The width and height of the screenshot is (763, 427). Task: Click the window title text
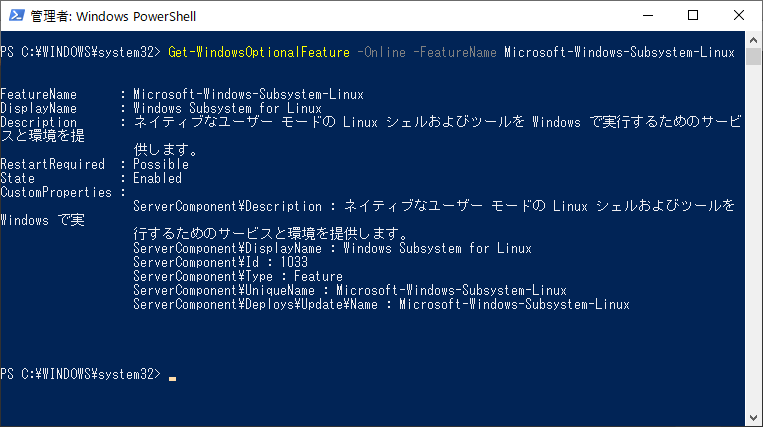click(x=113, y=16)
